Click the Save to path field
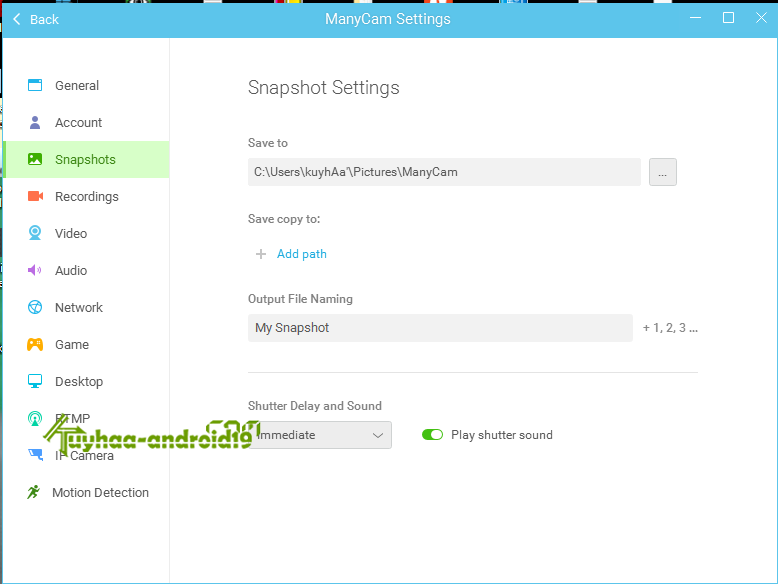Image resolution: width=778 pixels, height=584 pixels. click(x=444, y=172)
